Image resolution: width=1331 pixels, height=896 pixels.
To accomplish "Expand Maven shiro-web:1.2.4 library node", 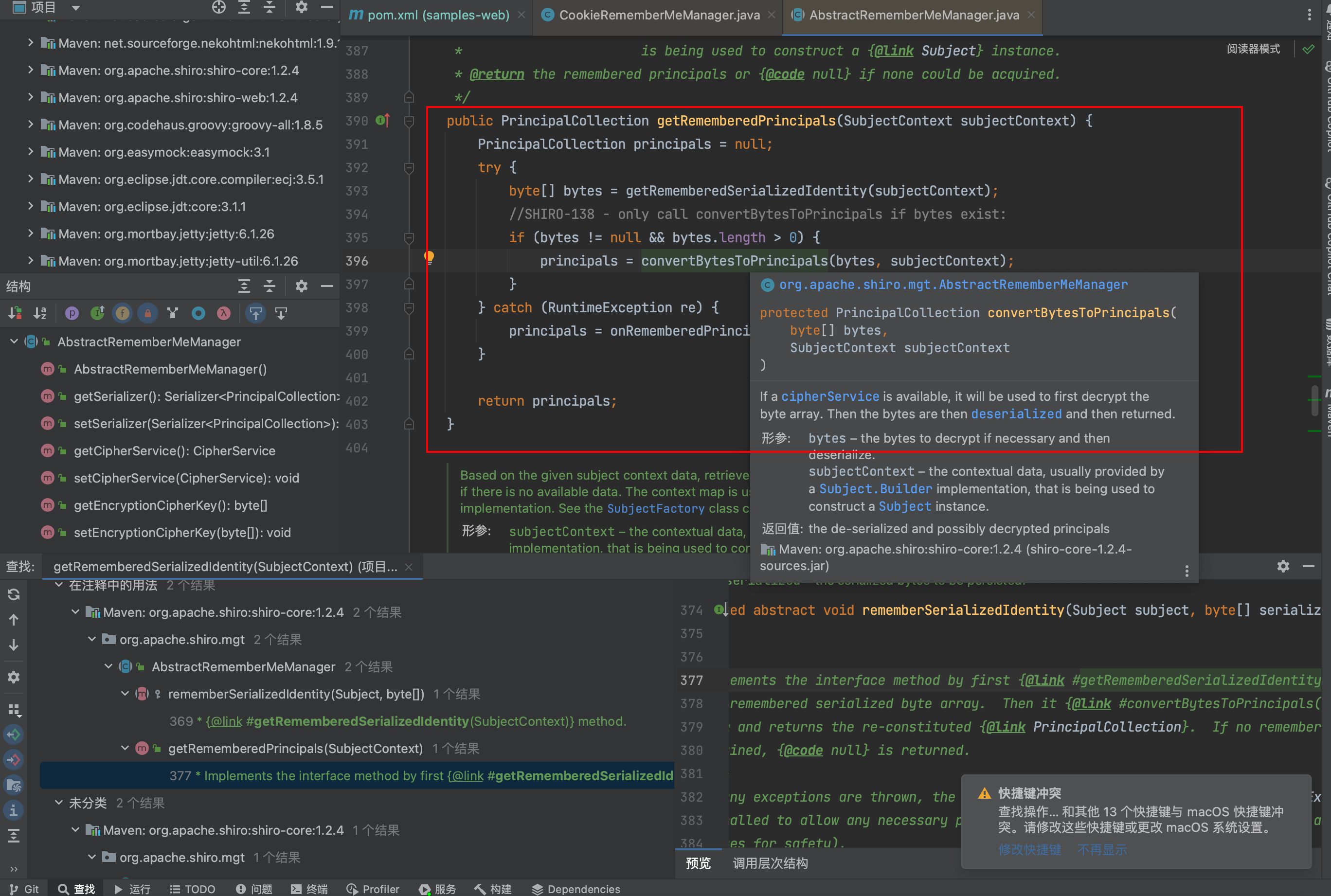I will 30,97.
